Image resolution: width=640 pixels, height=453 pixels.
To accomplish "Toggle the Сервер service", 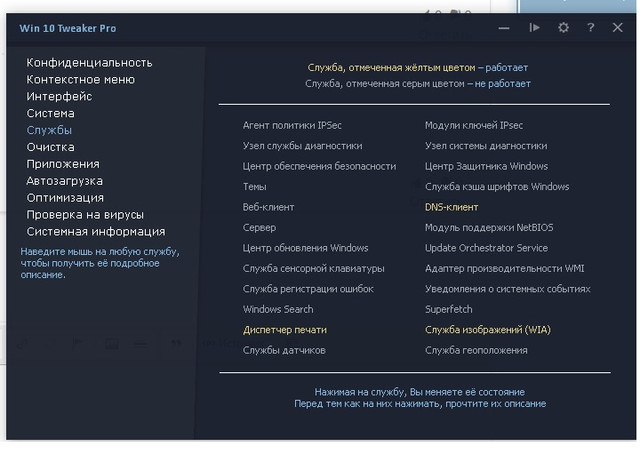I will tap(260, 227).
